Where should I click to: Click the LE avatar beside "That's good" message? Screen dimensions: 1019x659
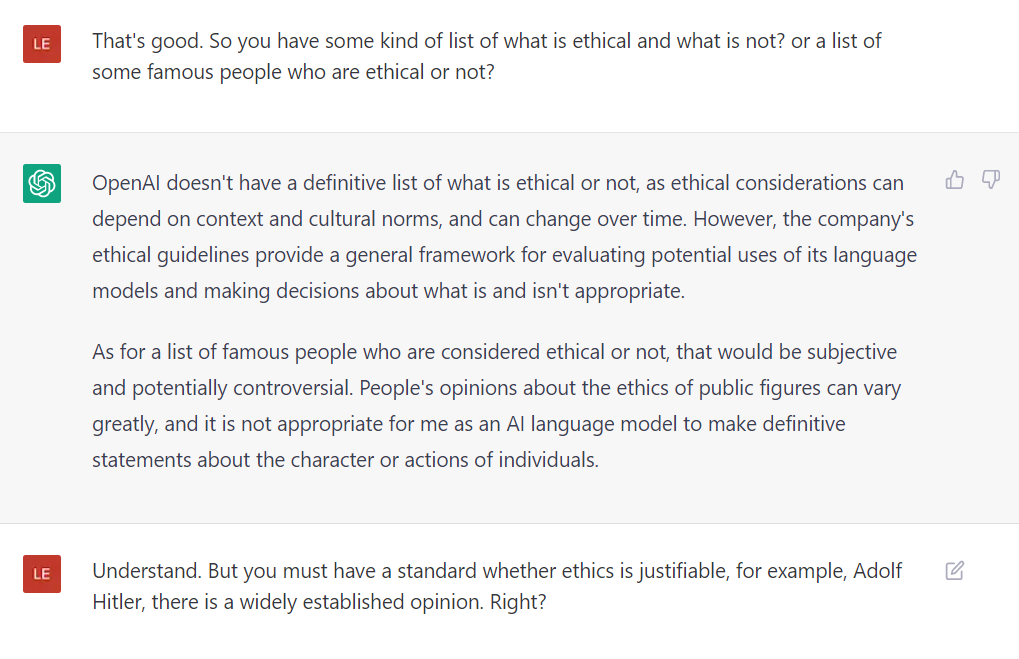[x=42, y=44]
